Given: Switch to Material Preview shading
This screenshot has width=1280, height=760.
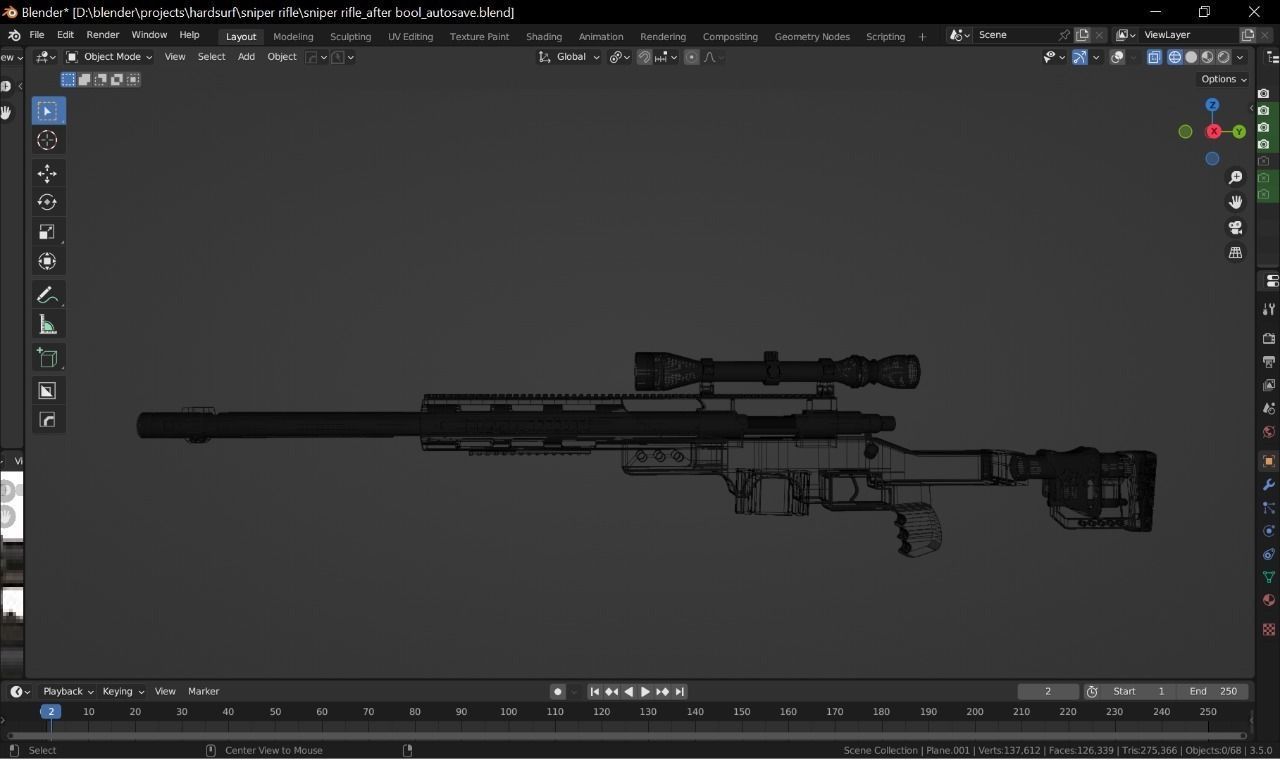Looking at the screenshot, I should (1207, 57).
